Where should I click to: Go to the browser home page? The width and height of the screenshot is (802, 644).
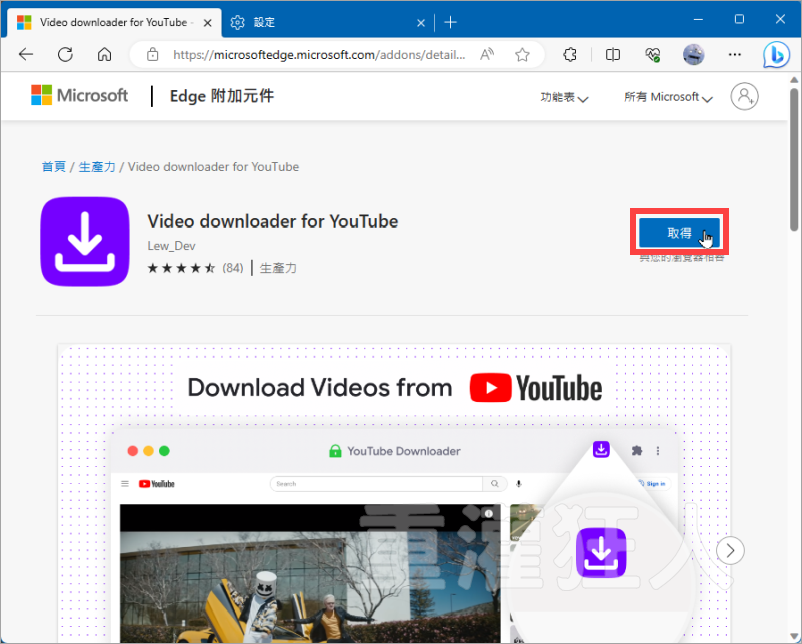(104, 54)
